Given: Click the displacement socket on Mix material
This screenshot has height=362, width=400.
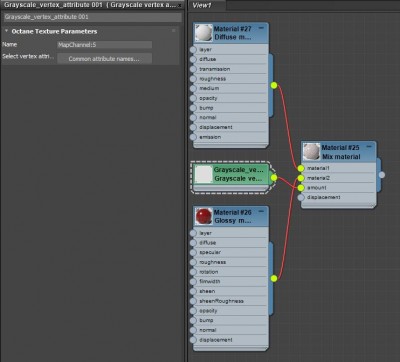Looking at the screenshot, I should (301, 197).
